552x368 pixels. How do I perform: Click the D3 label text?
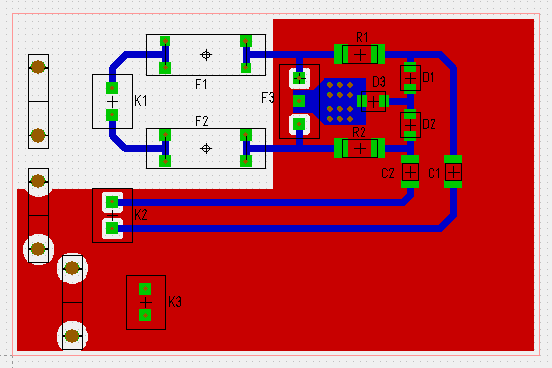[x=379, y=82]
